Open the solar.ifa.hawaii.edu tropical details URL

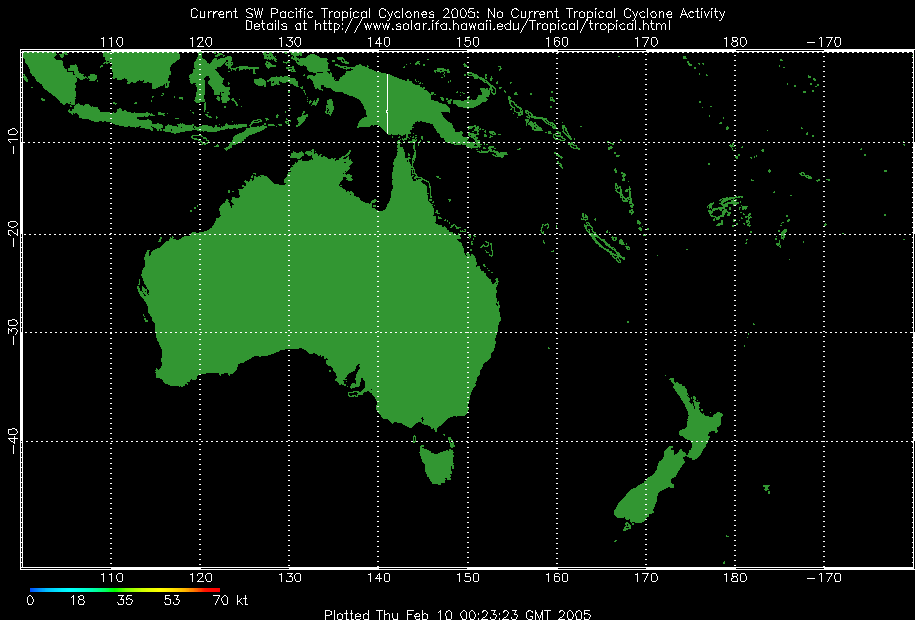pyautogui.click(x=493, y=26)
